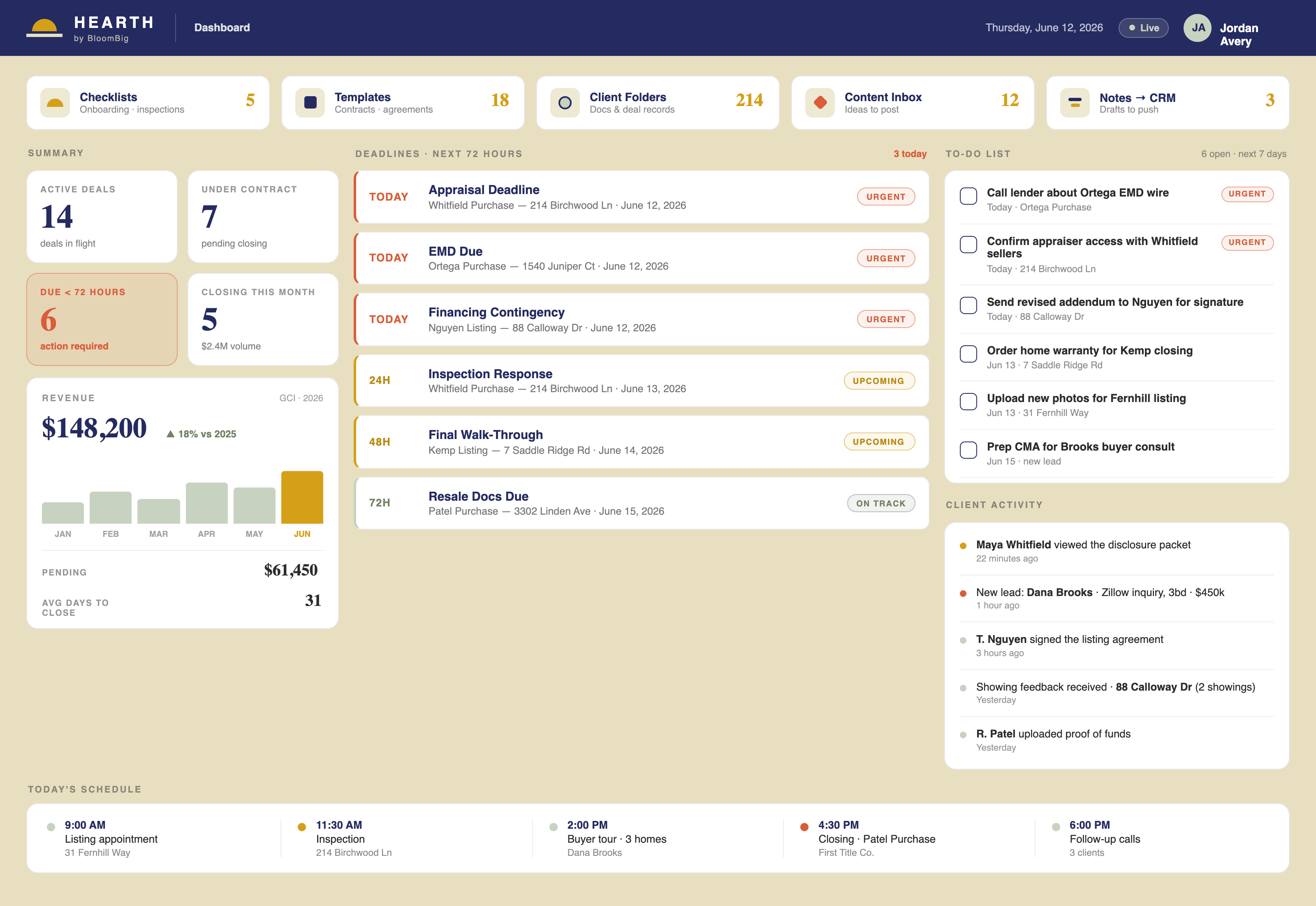Viewport: 1316px width, 906px height.
Task: Open the EMD Due deadline
Action: click(642, 258)
